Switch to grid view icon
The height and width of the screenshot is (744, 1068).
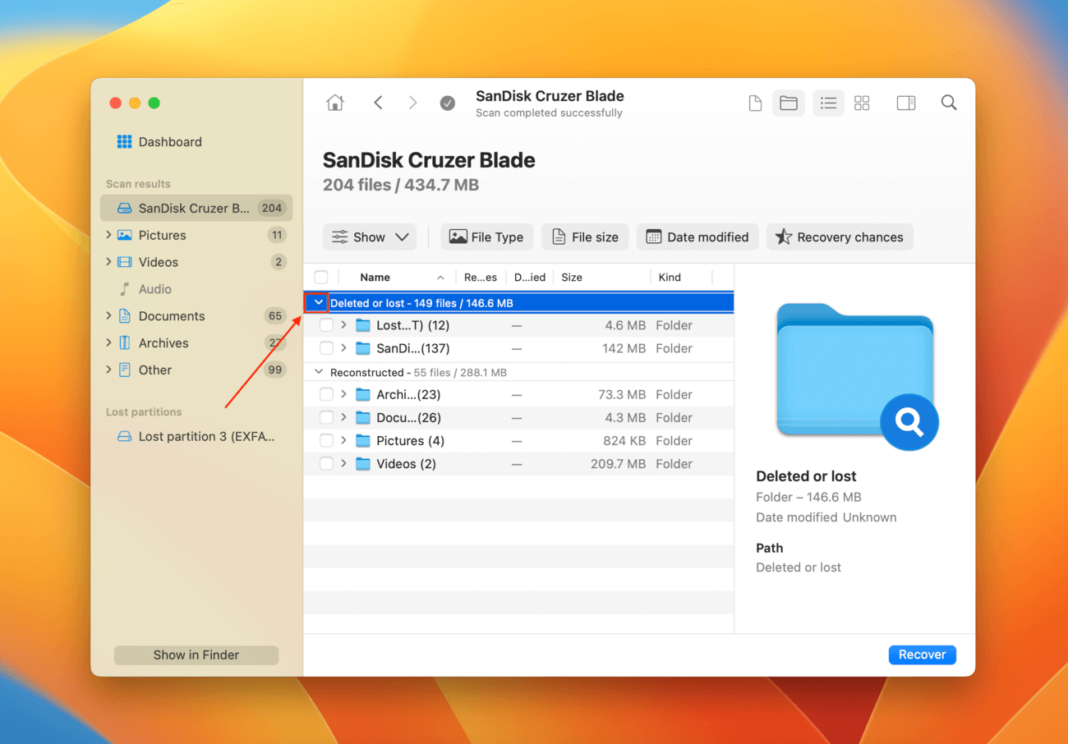[x=861, y=103]
